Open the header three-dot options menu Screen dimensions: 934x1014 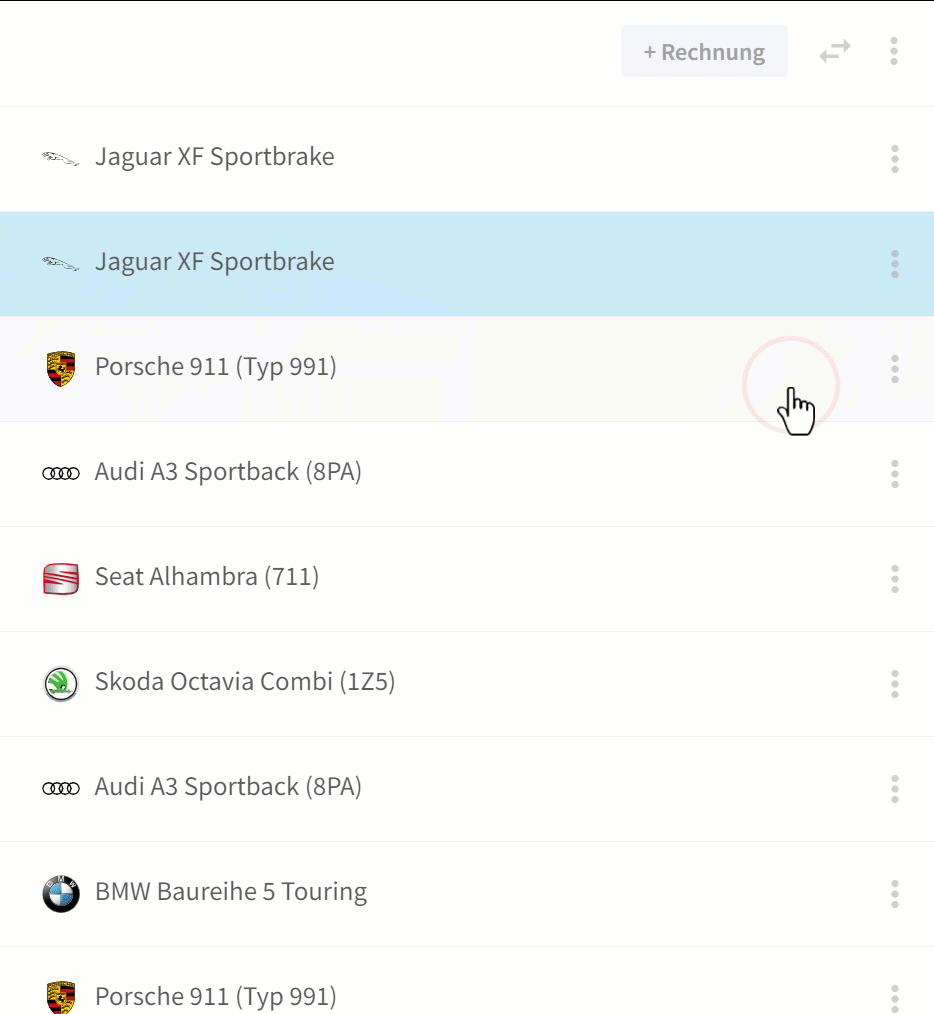[894, 51]
